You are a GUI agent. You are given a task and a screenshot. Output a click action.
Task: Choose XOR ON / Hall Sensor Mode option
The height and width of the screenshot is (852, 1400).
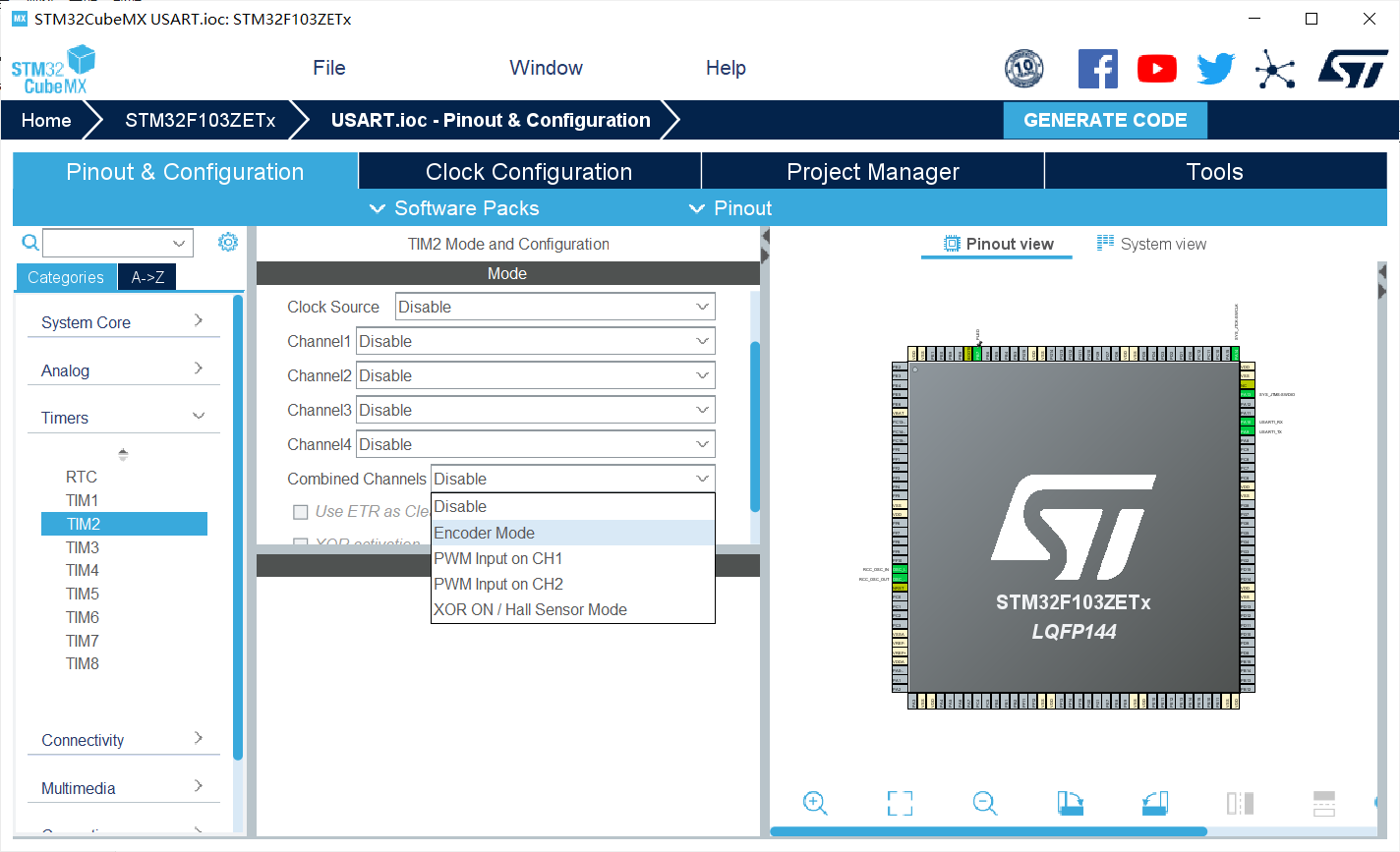[x=573, y=609]
